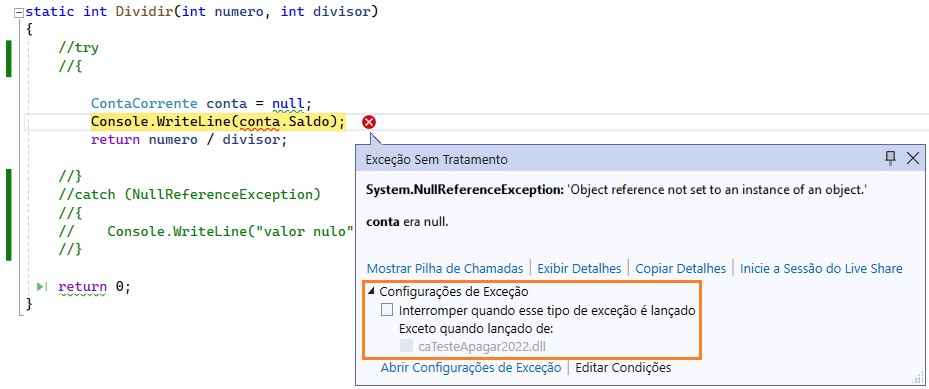Collapse the Dividir method outline box
929x389 pixels.
tap(20, 12)
